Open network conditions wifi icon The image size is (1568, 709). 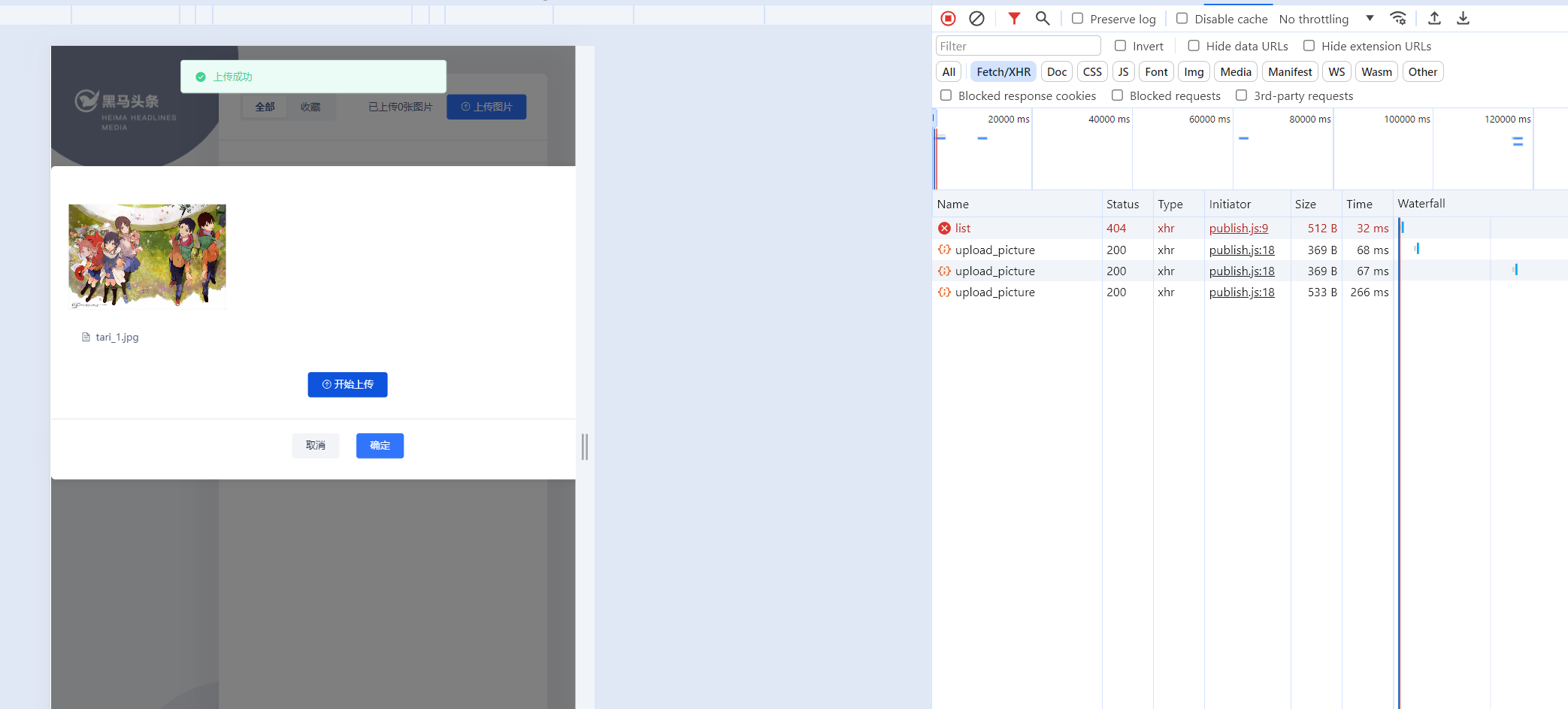1398,19
